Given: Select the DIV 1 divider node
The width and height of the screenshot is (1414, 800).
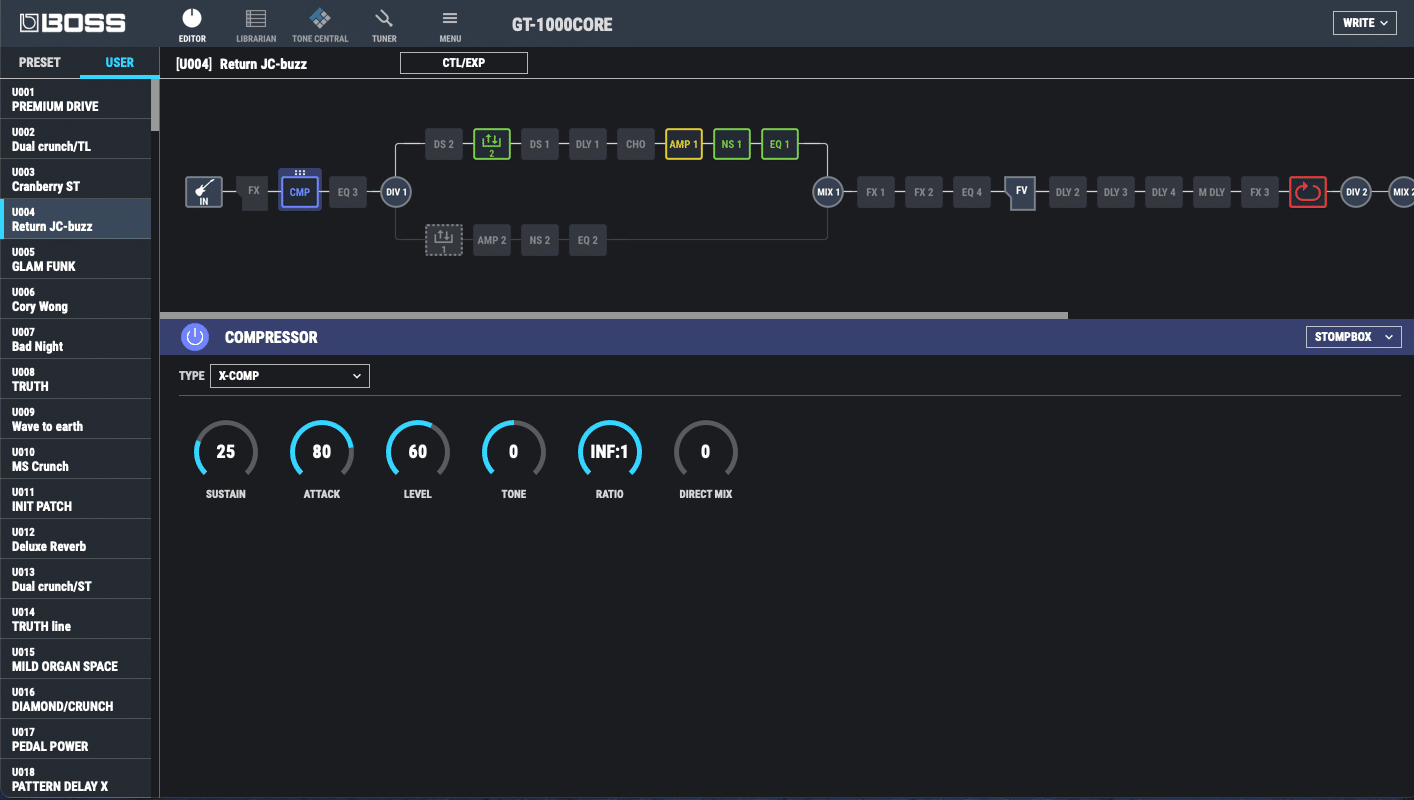Looking at the screenshot, I should [x=397, y=192].
